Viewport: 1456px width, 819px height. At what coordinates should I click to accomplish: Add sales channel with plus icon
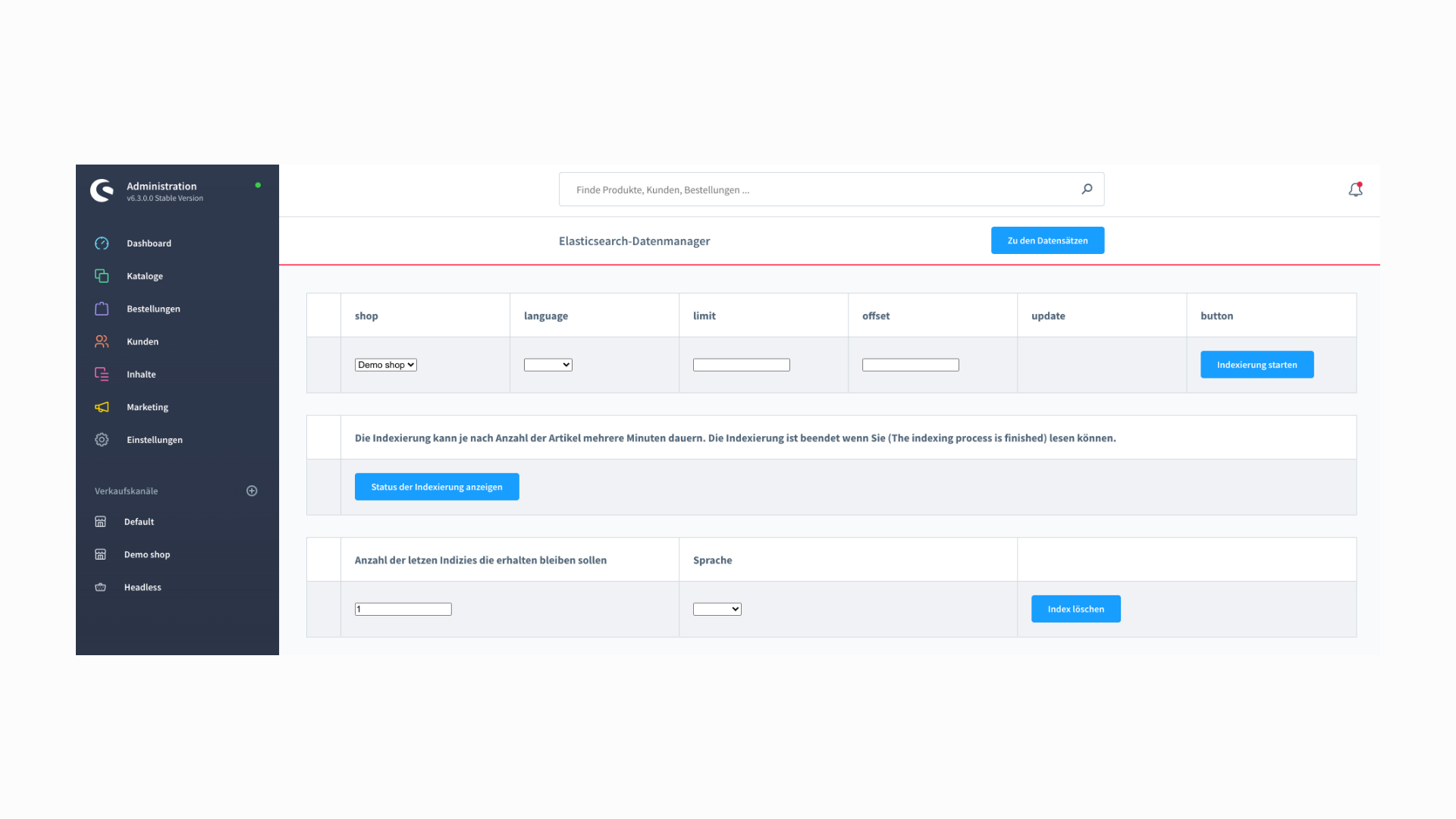tap(252, 491)
